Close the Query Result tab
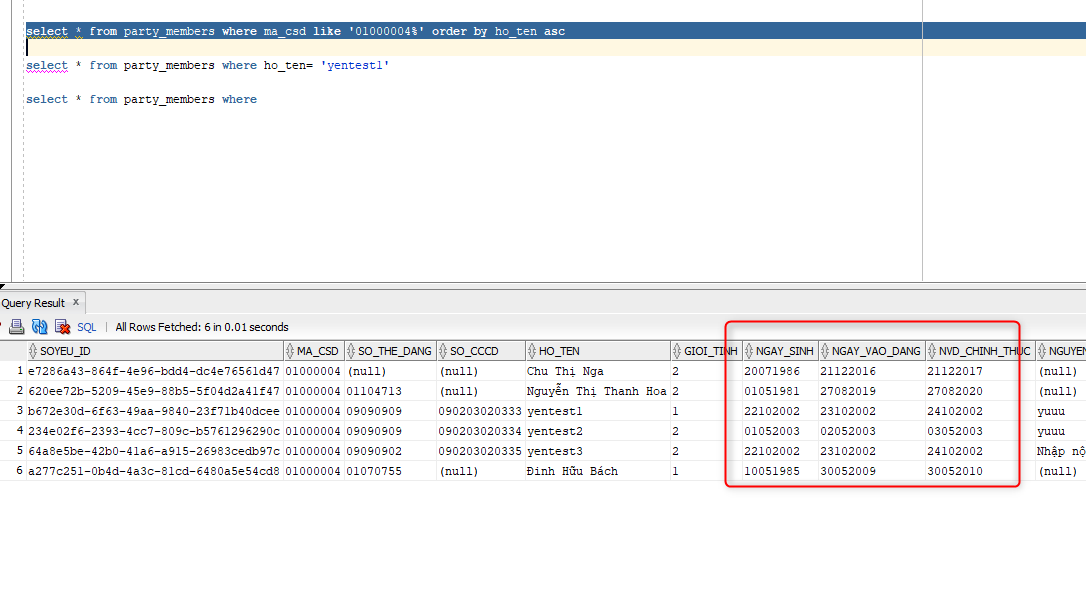This screenshot has width=1086, height=590. (76, 302)
